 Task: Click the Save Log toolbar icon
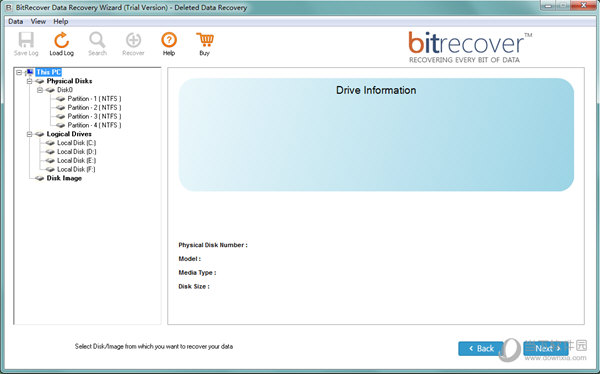click(26, 40)
